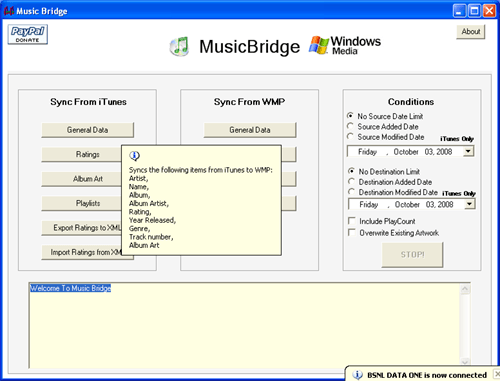Open the source date picker dropdown arrow
This screenshot has width=500, height=381.
coord(468,151)
